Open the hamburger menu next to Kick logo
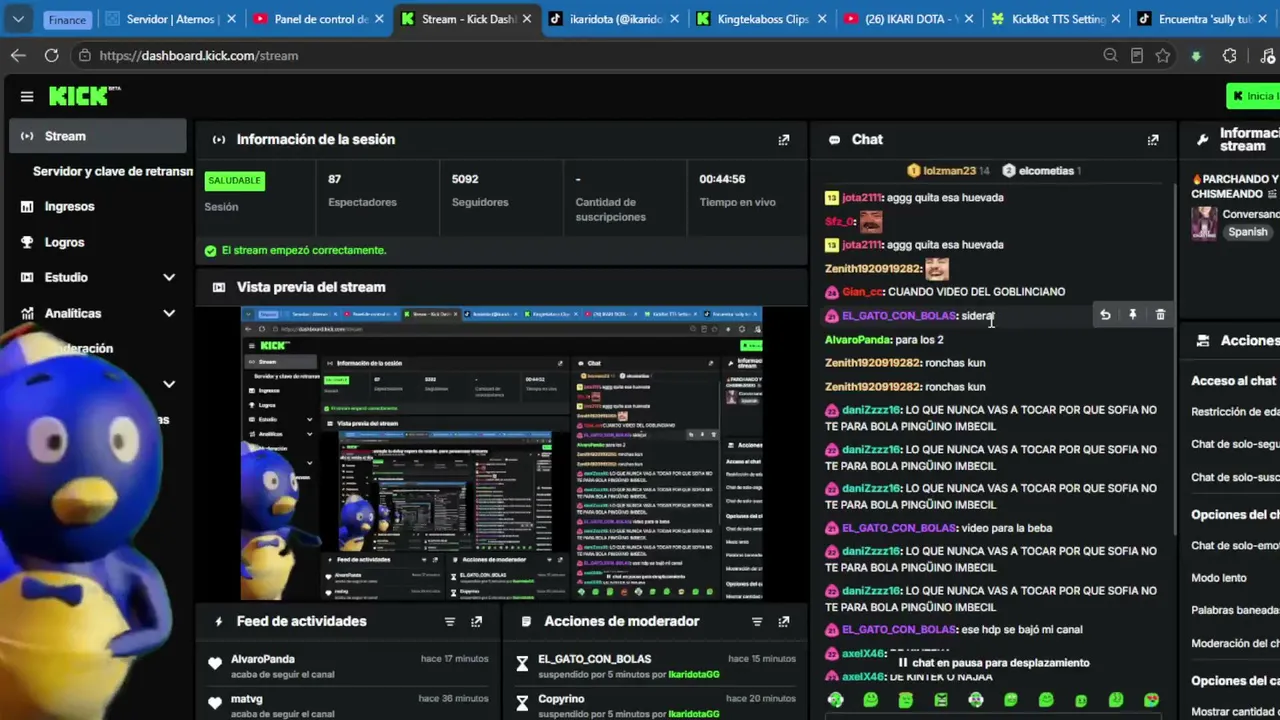 [x=27, y=96]
